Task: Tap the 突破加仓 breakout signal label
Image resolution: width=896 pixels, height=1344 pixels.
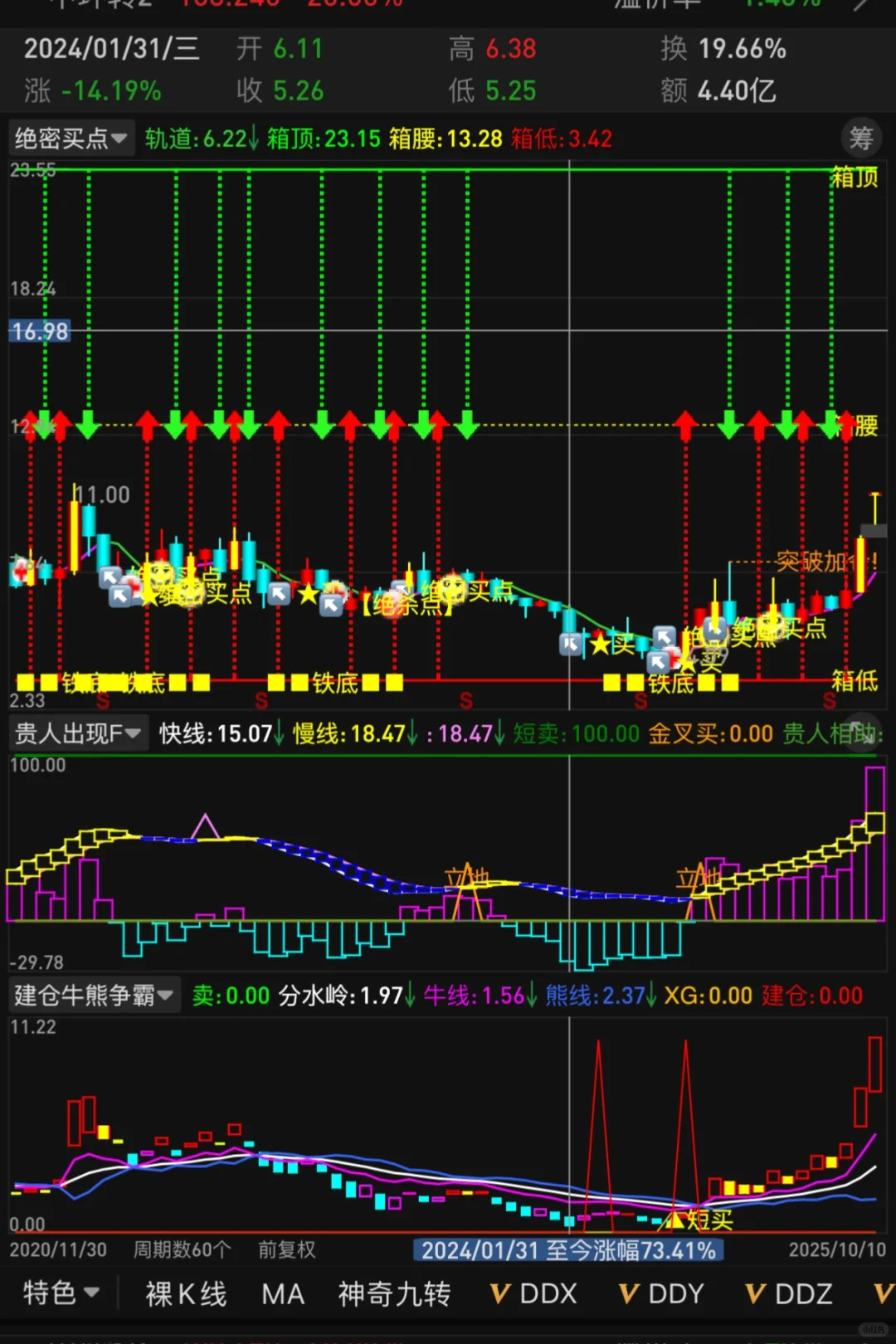Action: (x=825, y=562)
